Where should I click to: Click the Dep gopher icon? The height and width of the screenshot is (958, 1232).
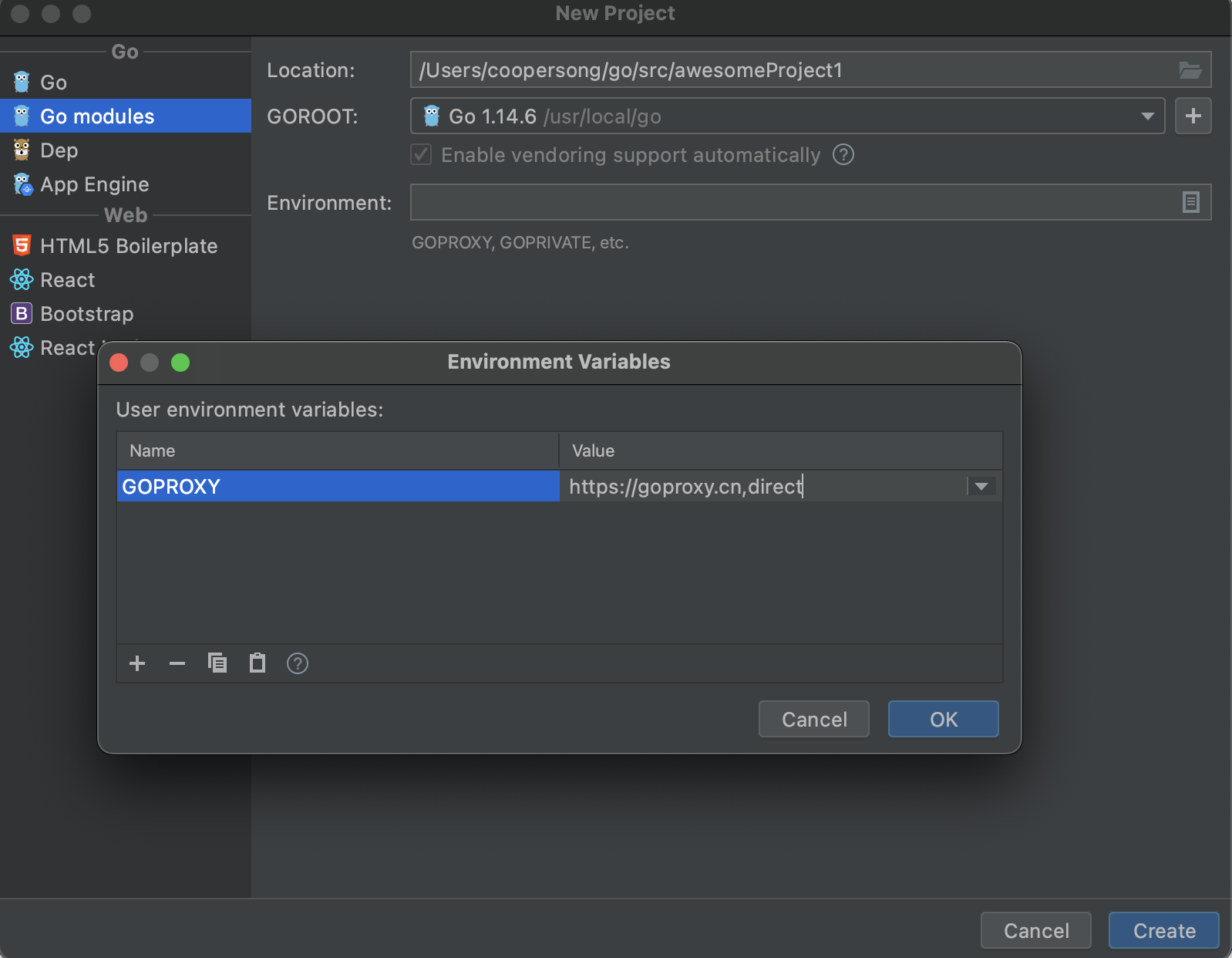tap(22, 150)
